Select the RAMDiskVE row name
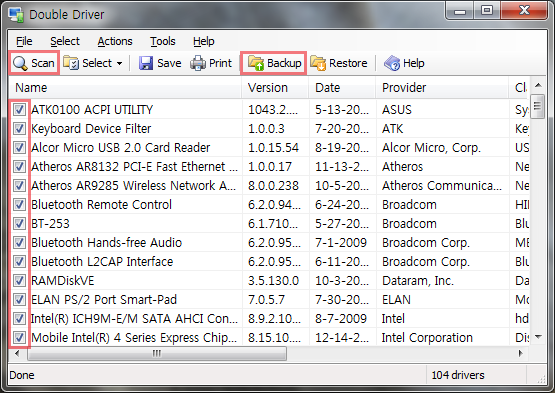Viewport: 555px width, 393px height. click(x=63, y=281)
